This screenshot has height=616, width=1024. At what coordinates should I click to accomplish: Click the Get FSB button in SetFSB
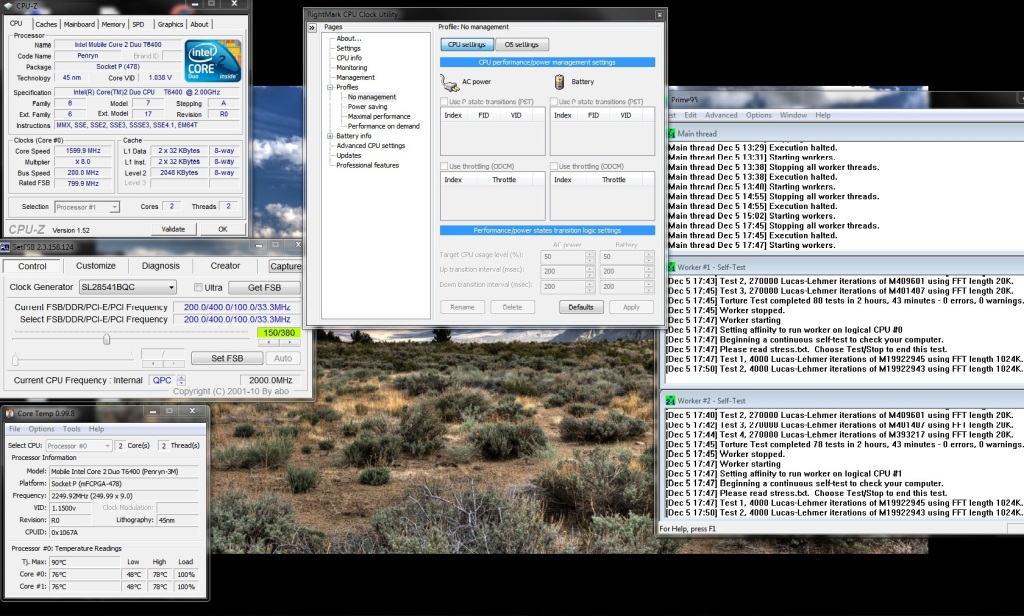[x=264, y=287]
